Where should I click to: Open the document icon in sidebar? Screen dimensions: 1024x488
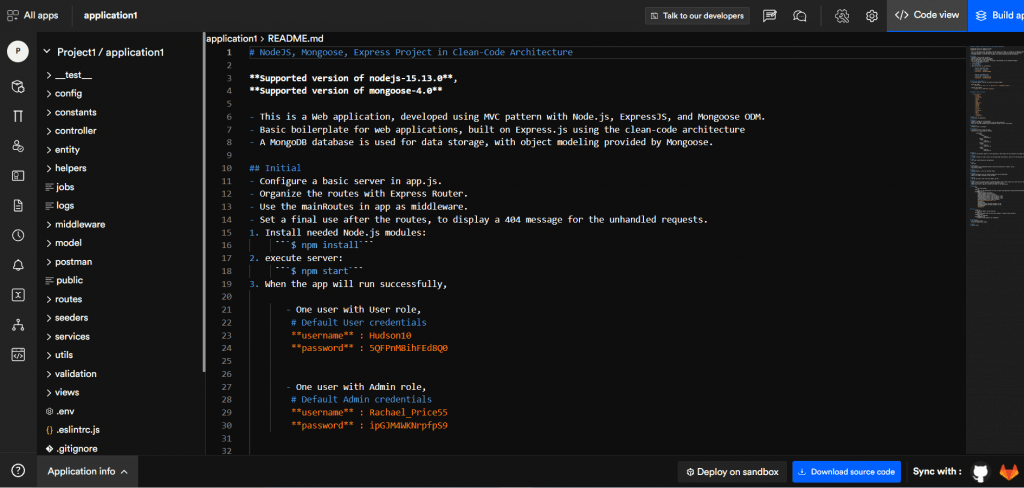(18, 206)
